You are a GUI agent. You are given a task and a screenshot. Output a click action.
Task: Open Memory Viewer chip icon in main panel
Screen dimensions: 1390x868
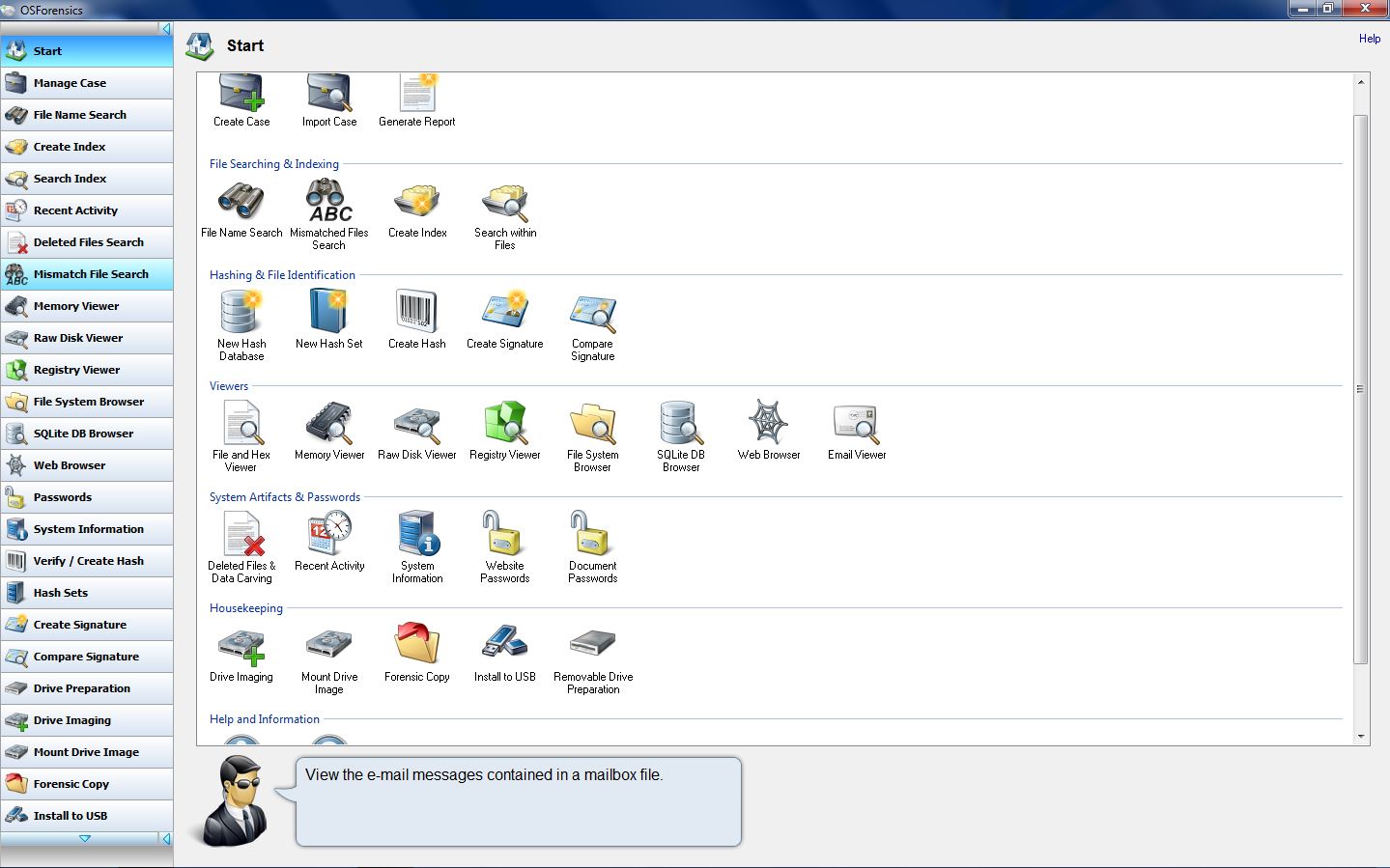coord(329,422)
